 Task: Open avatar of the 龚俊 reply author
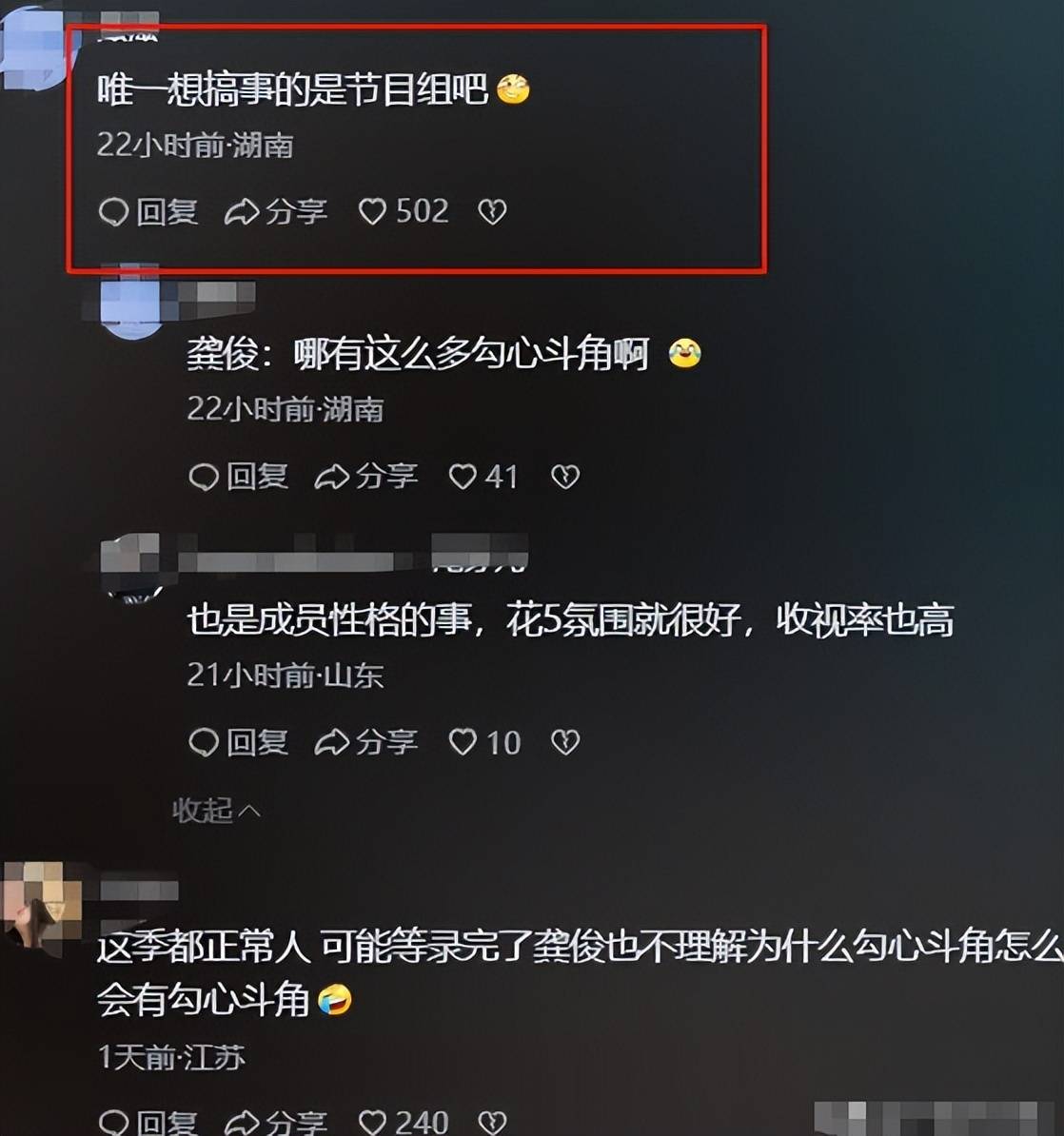[x=130, y=303]
